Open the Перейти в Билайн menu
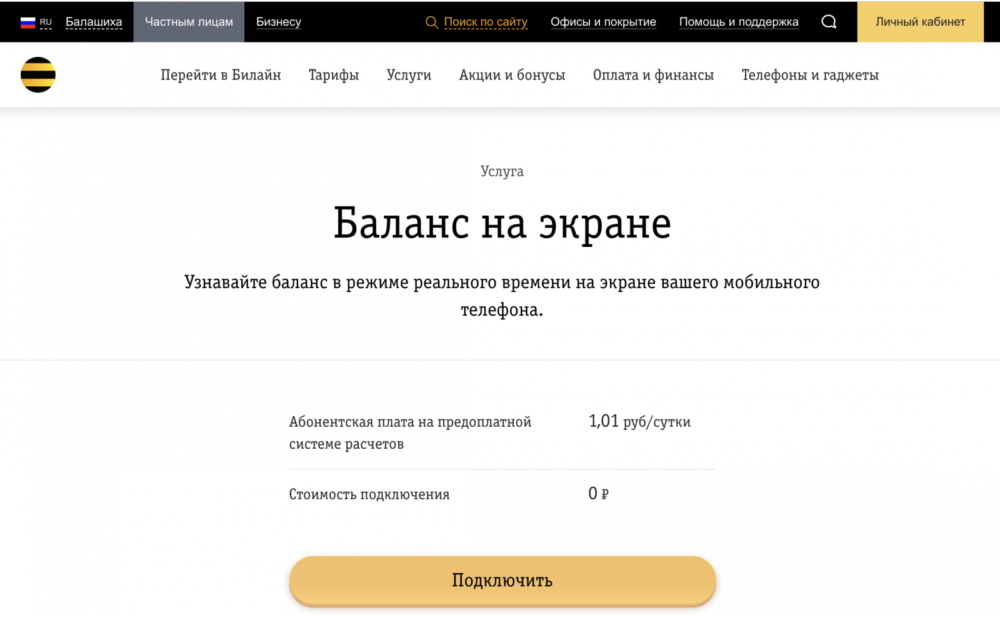 point(221,75)
